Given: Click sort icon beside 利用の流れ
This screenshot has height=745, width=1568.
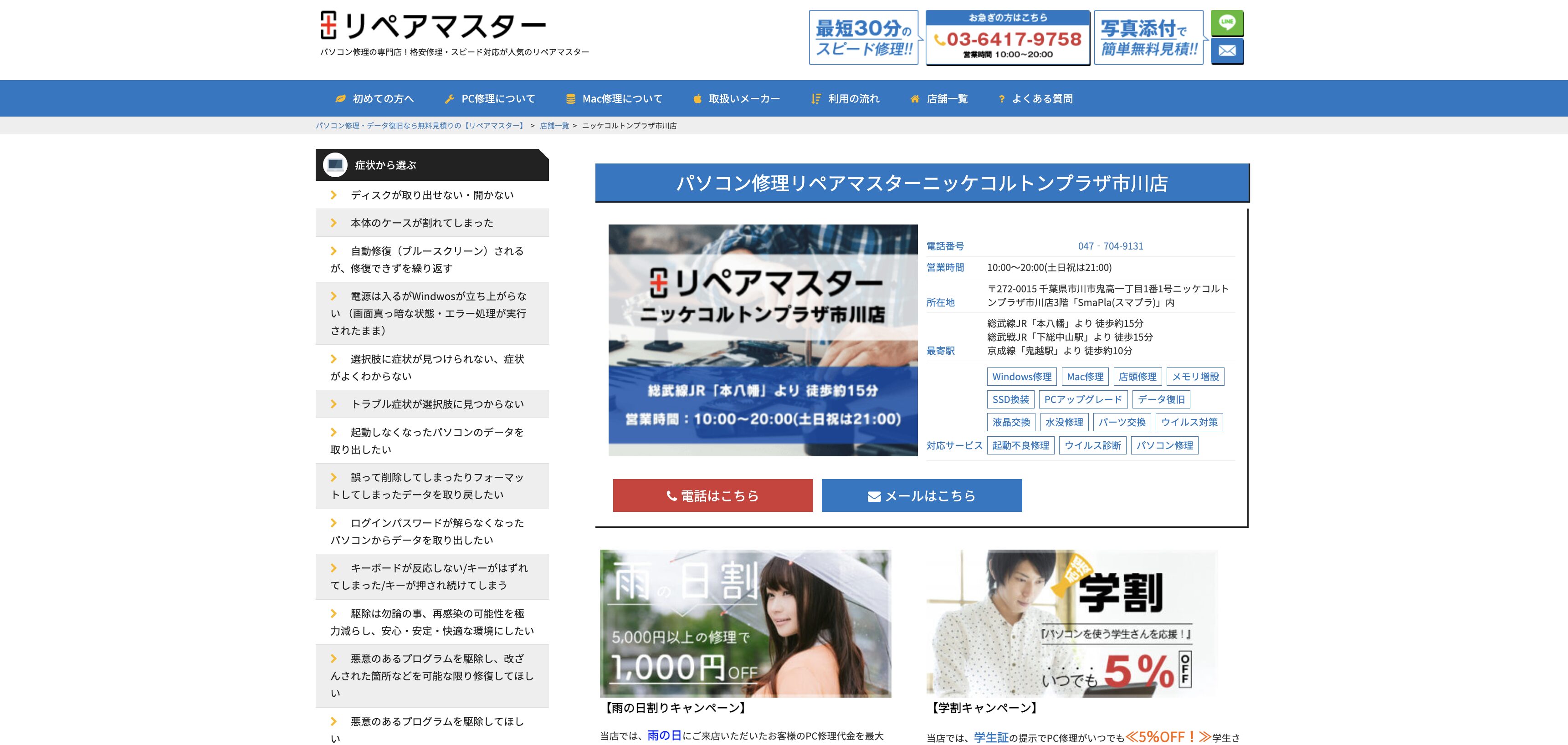Looking at the screenshot, I should coord(816,99).
